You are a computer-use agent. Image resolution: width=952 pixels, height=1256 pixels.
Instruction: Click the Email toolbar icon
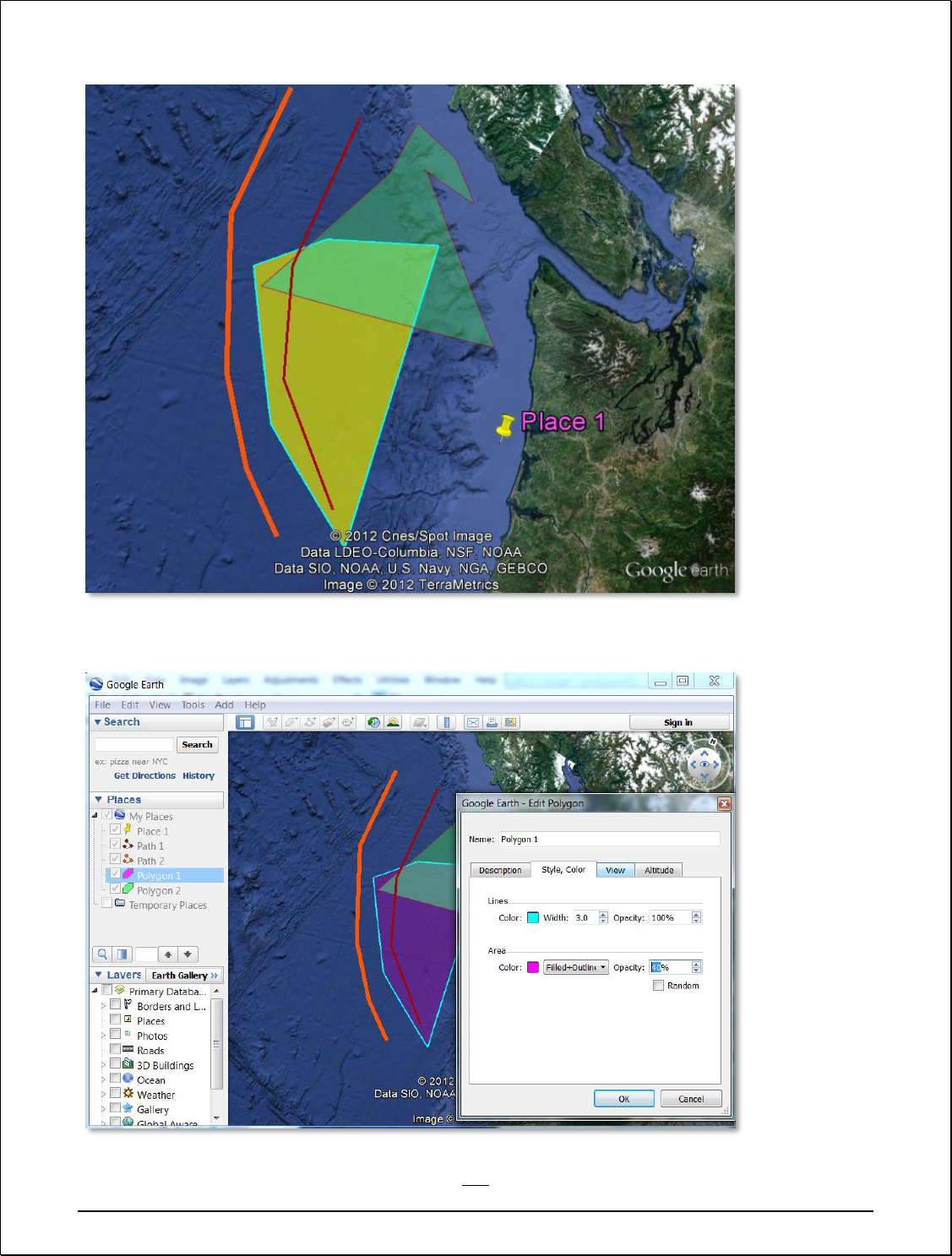coord(473,722)
